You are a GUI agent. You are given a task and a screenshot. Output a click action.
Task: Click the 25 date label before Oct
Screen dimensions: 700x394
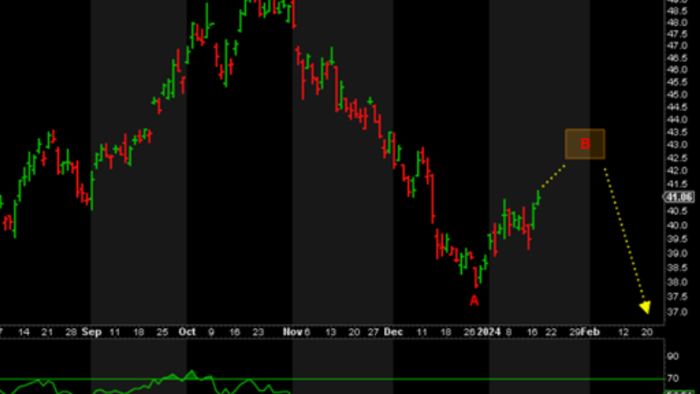[162, 332]
